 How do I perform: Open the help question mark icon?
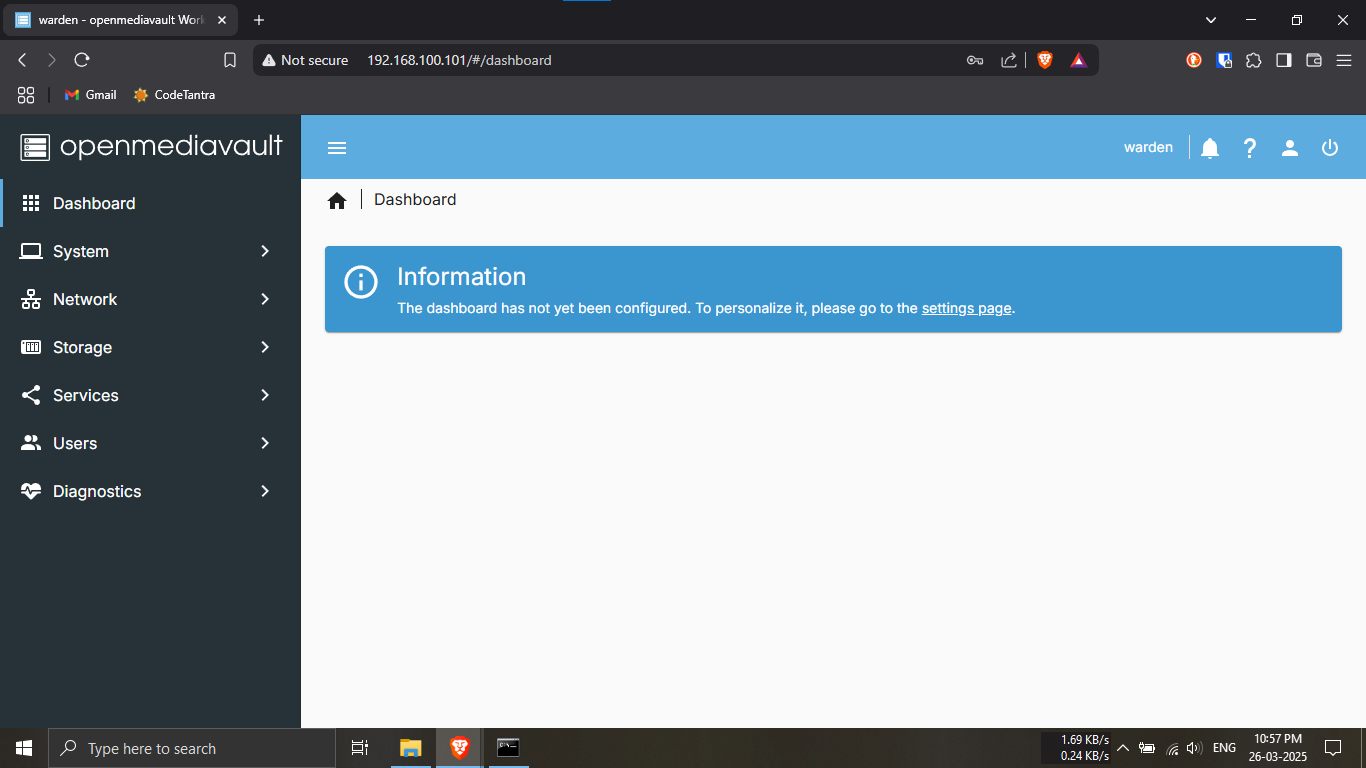coord(1250,148)
